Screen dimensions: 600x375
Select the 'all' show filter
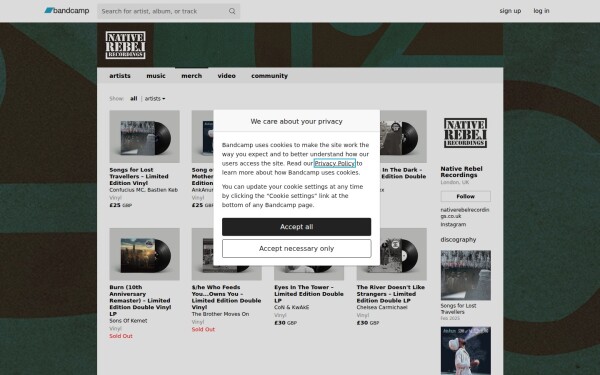coord(134,98)
